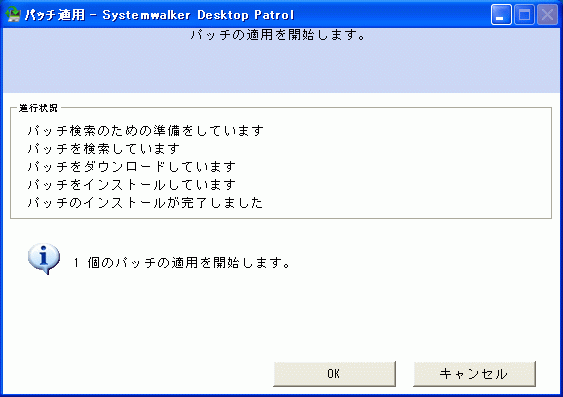Select line パッチをインストールしています
Screen dimensions: 563x397
(132, 185)
